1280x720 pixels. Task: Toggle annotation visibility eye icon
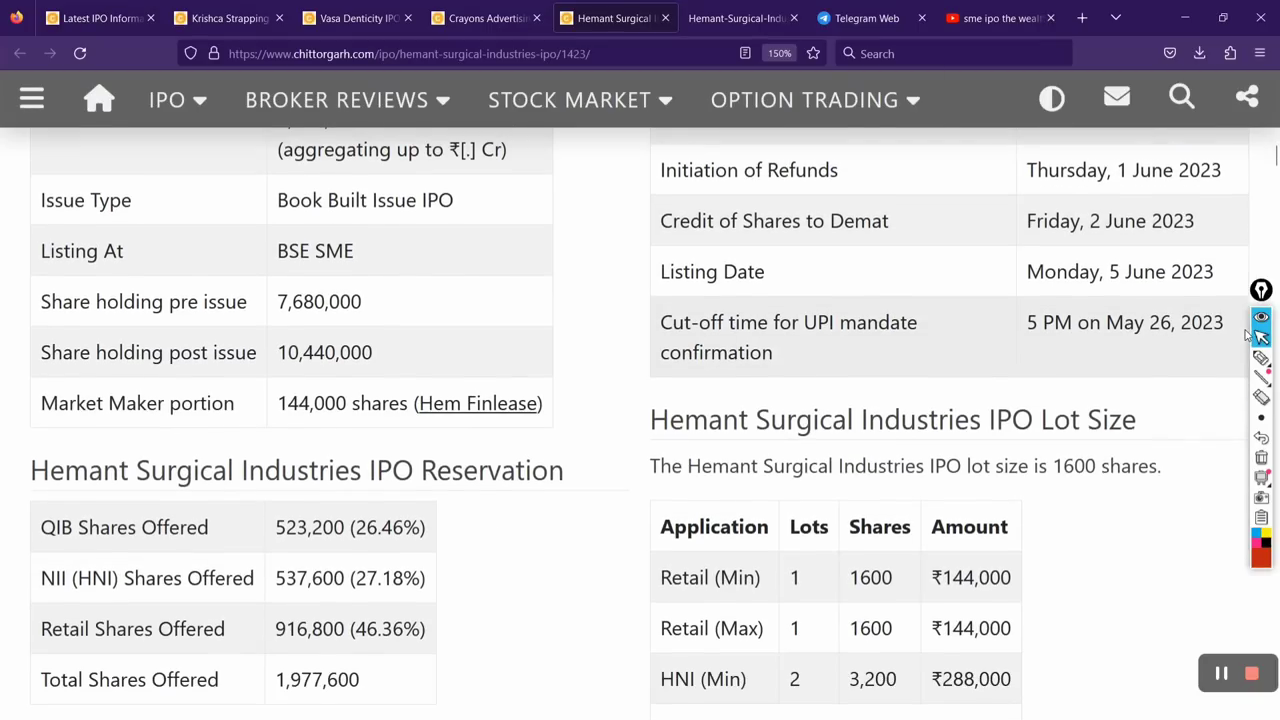(1261, 317)
